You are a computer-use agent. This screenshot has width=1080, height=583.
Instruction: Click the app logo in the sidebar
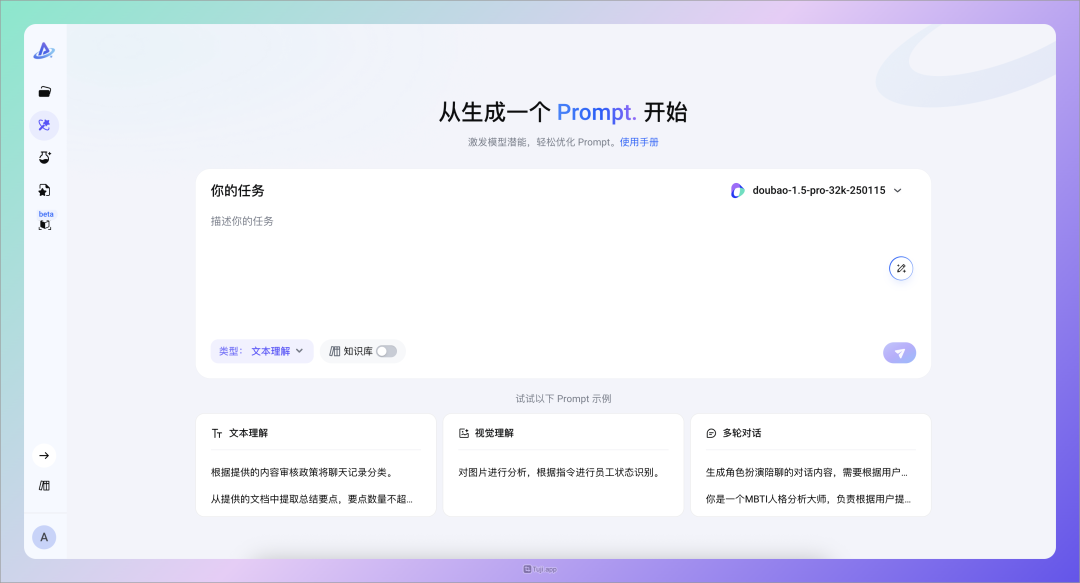[44, 50]
